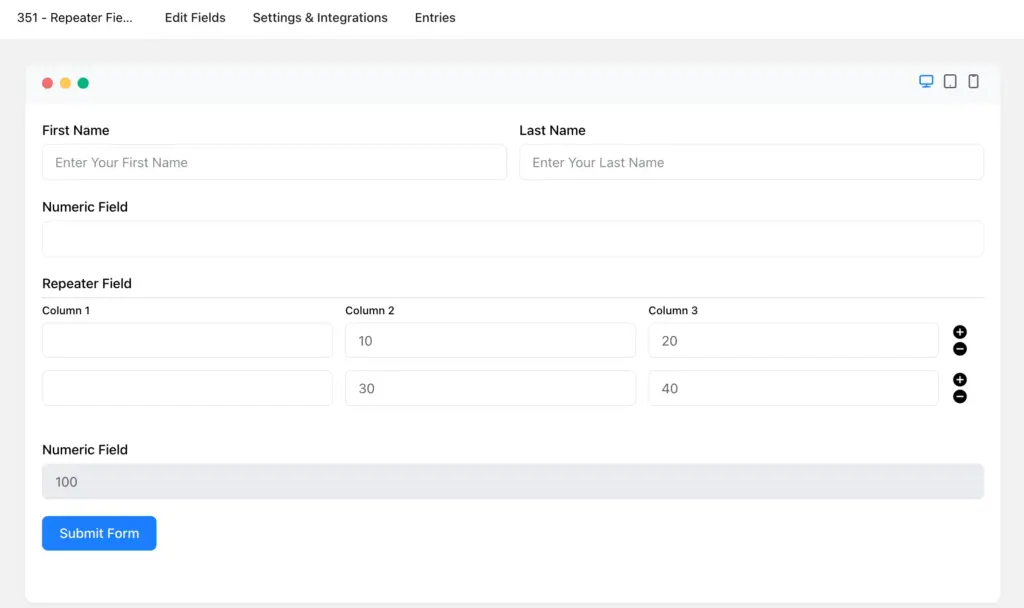Click Column 2 input showing 30
Image resolution: width=1024 pixels, height=608 pixels.
pyautogui.click(x=490, y=388)
